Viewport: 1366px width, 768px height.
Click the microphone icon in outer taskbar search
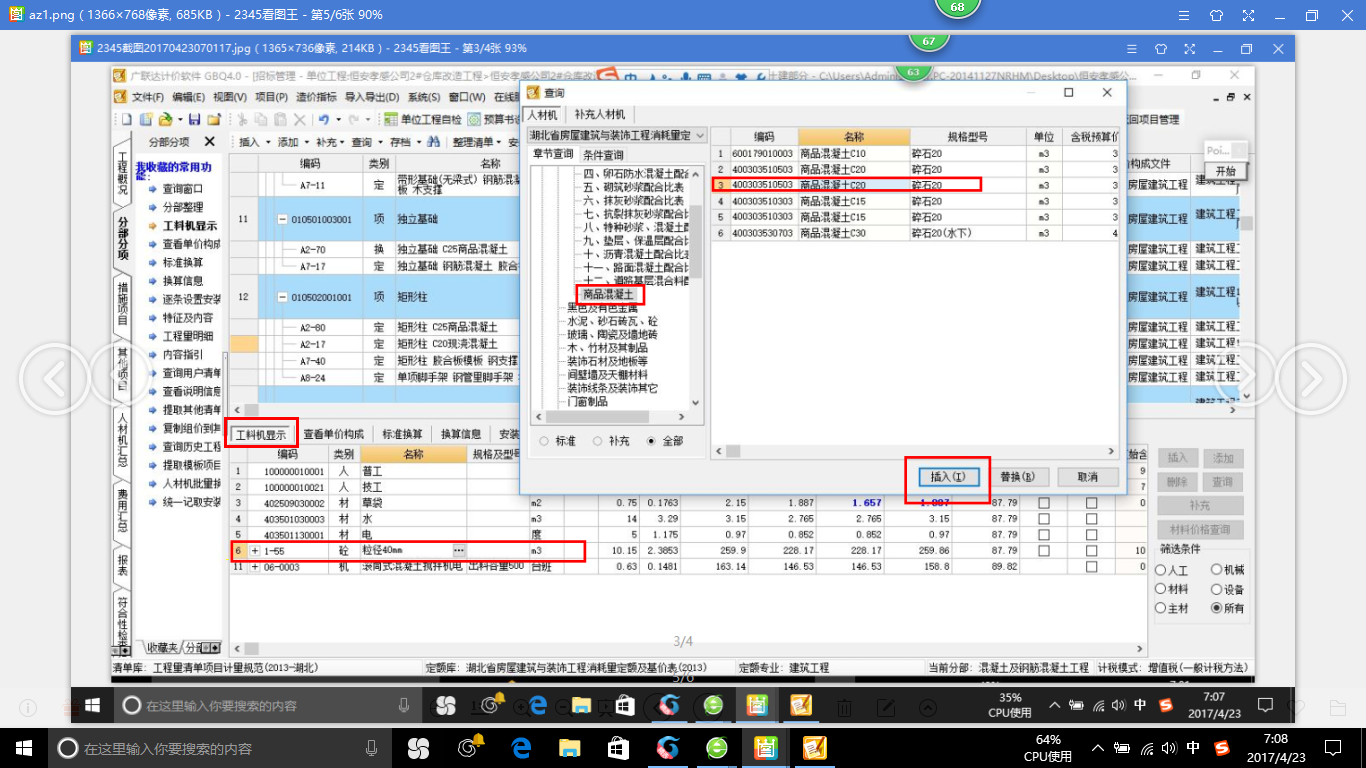pyautogui.click(x=371, y=747)
